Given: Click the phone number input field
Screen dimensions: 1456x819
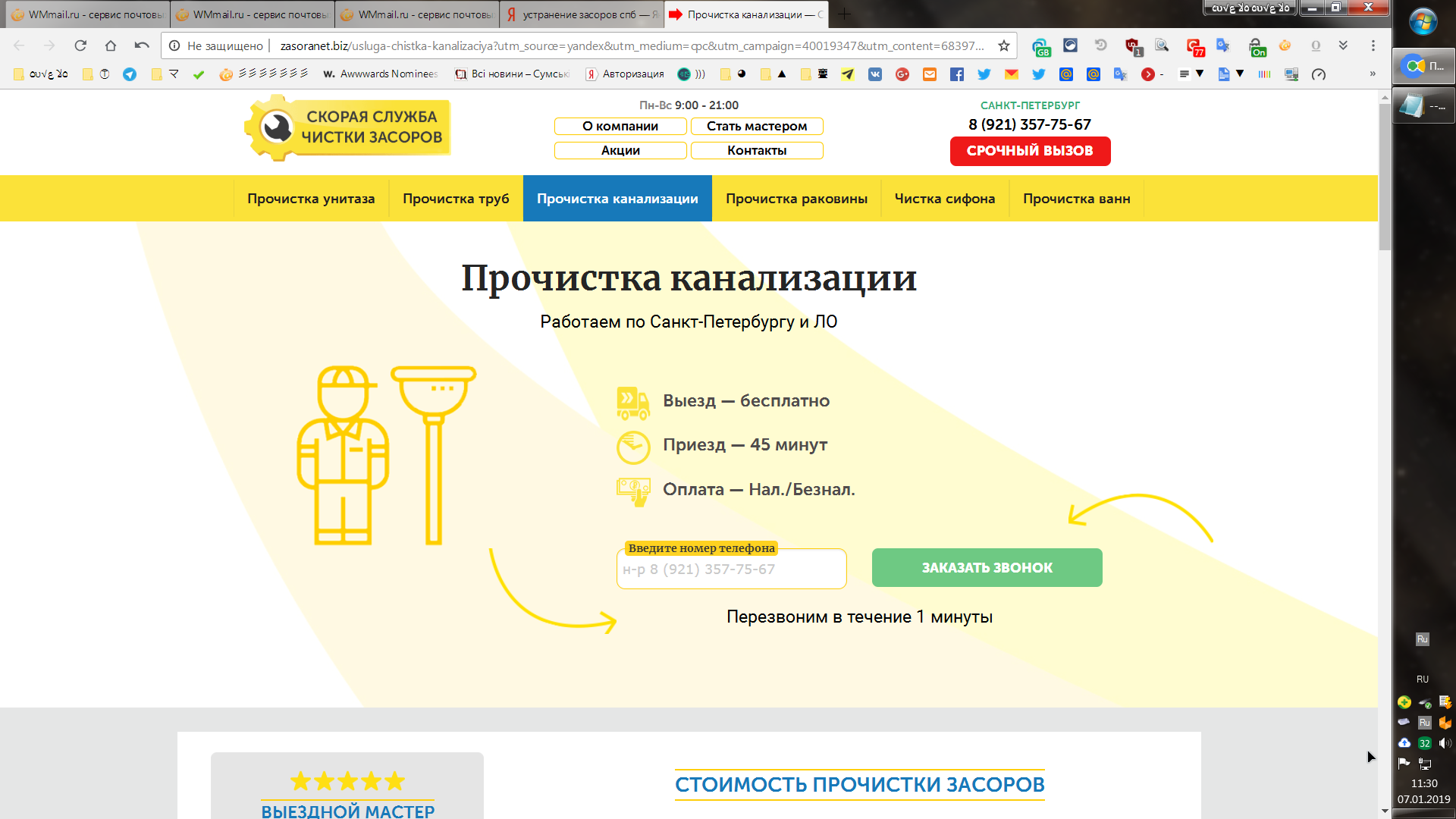Looking at the screenshot, I should click(x=731, y=570).
